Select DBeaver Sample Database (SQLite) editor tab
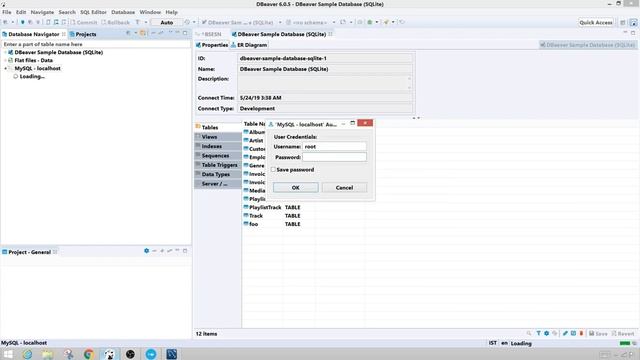The height and width of the screenshot is (360, 640). point(281,34)
